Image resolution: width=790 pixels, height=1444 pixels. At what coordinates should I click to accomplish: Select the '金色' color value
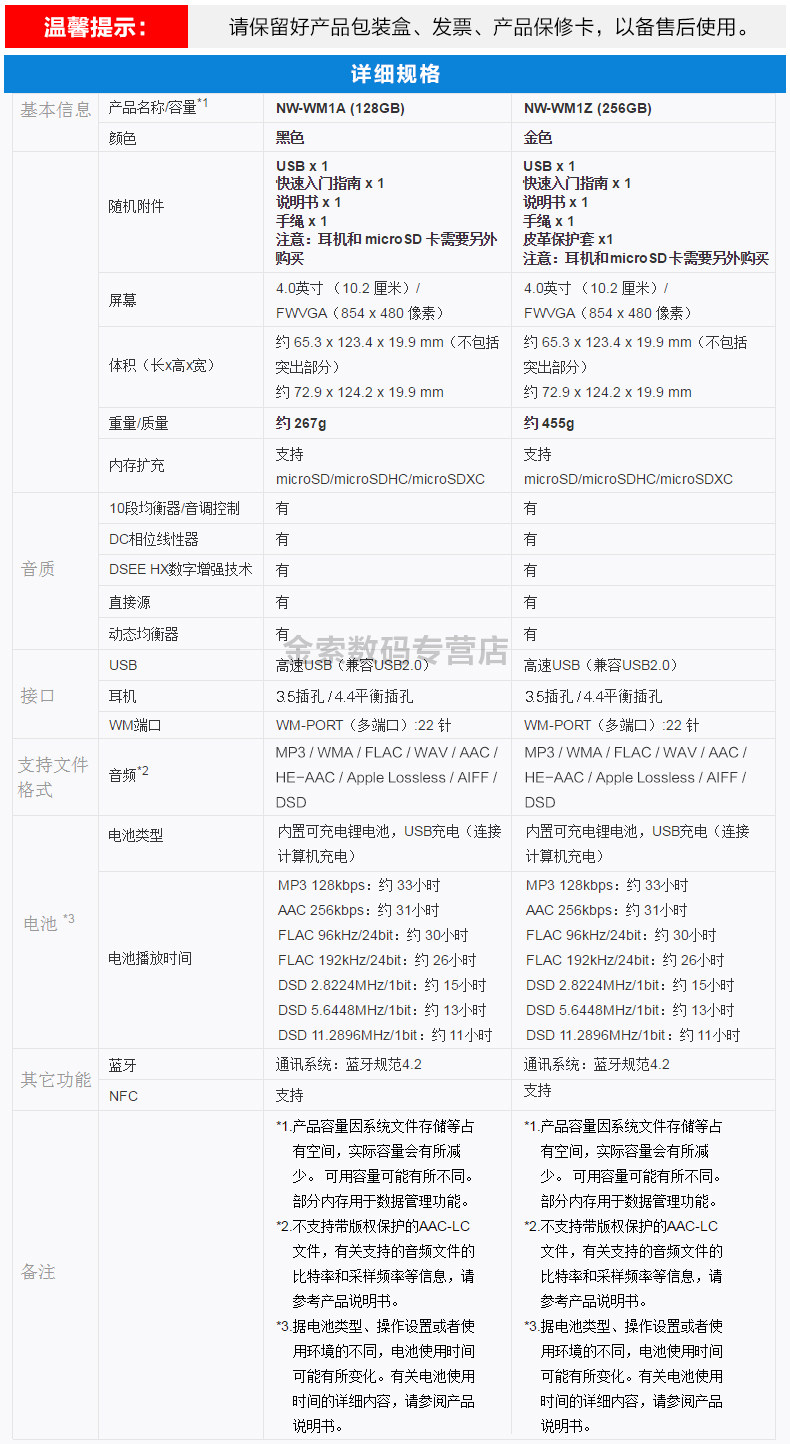tap(538, 138)
